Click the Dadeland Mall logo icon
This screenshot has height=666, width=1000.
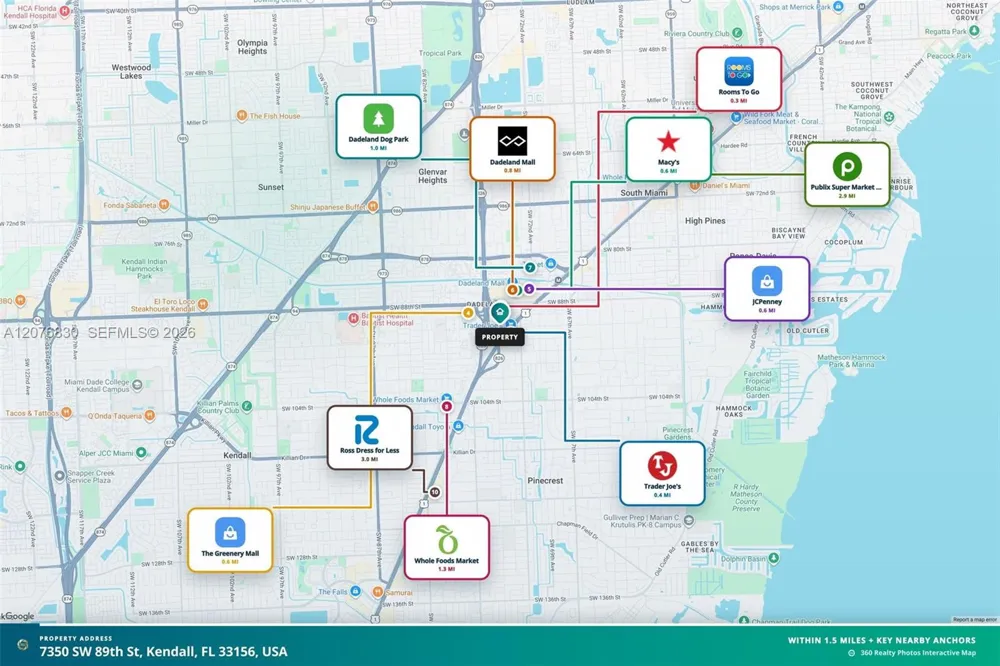[512, 141]
